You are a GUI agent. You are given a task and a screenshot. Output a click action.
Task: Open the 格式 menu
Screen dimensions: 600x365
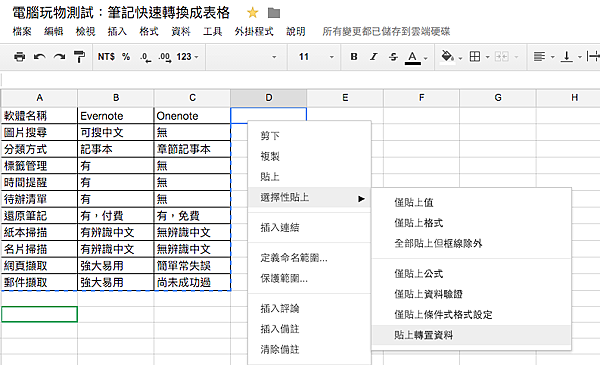point(149,31)
